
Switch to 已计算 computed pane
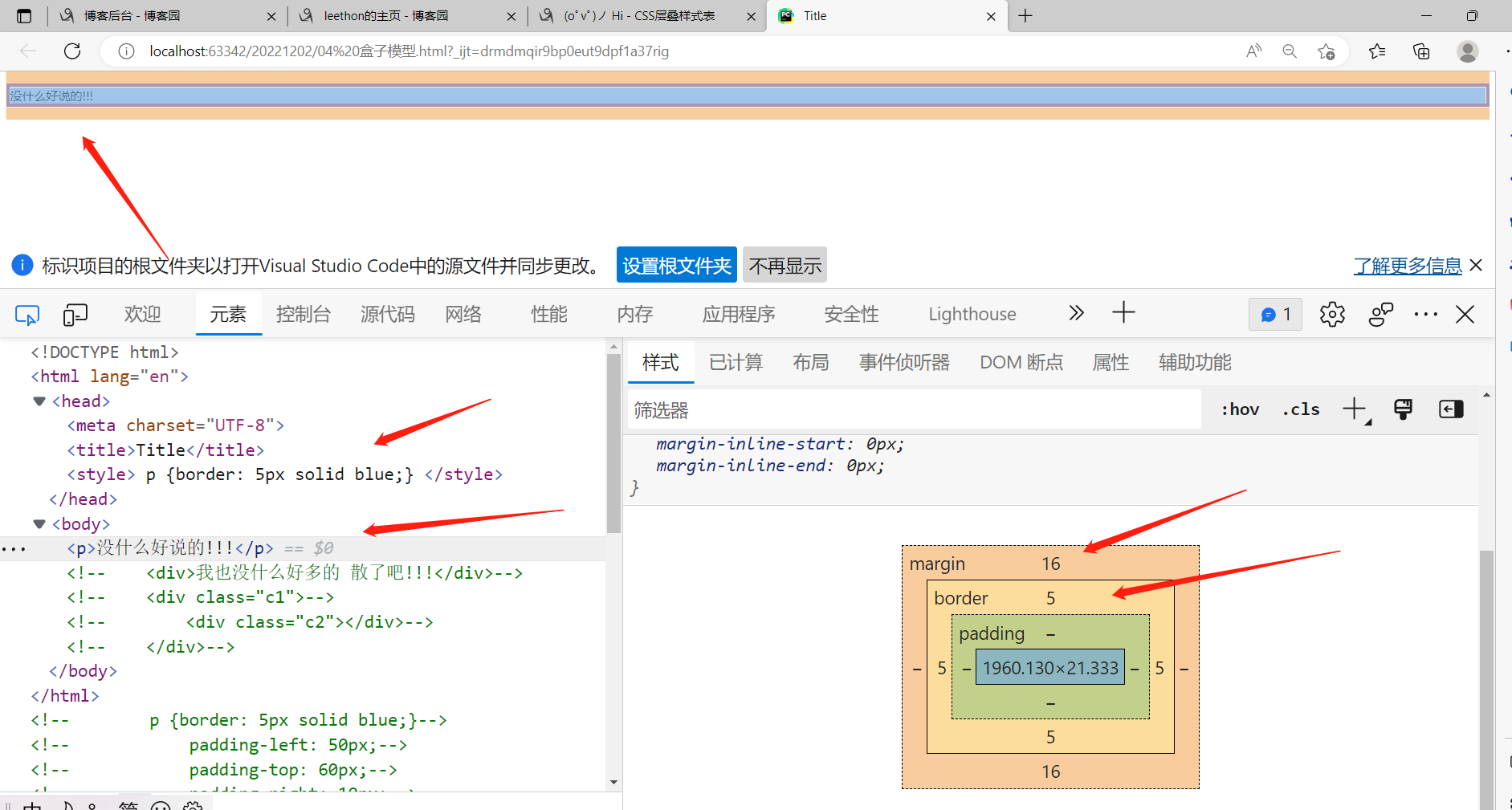click(736, 362)
